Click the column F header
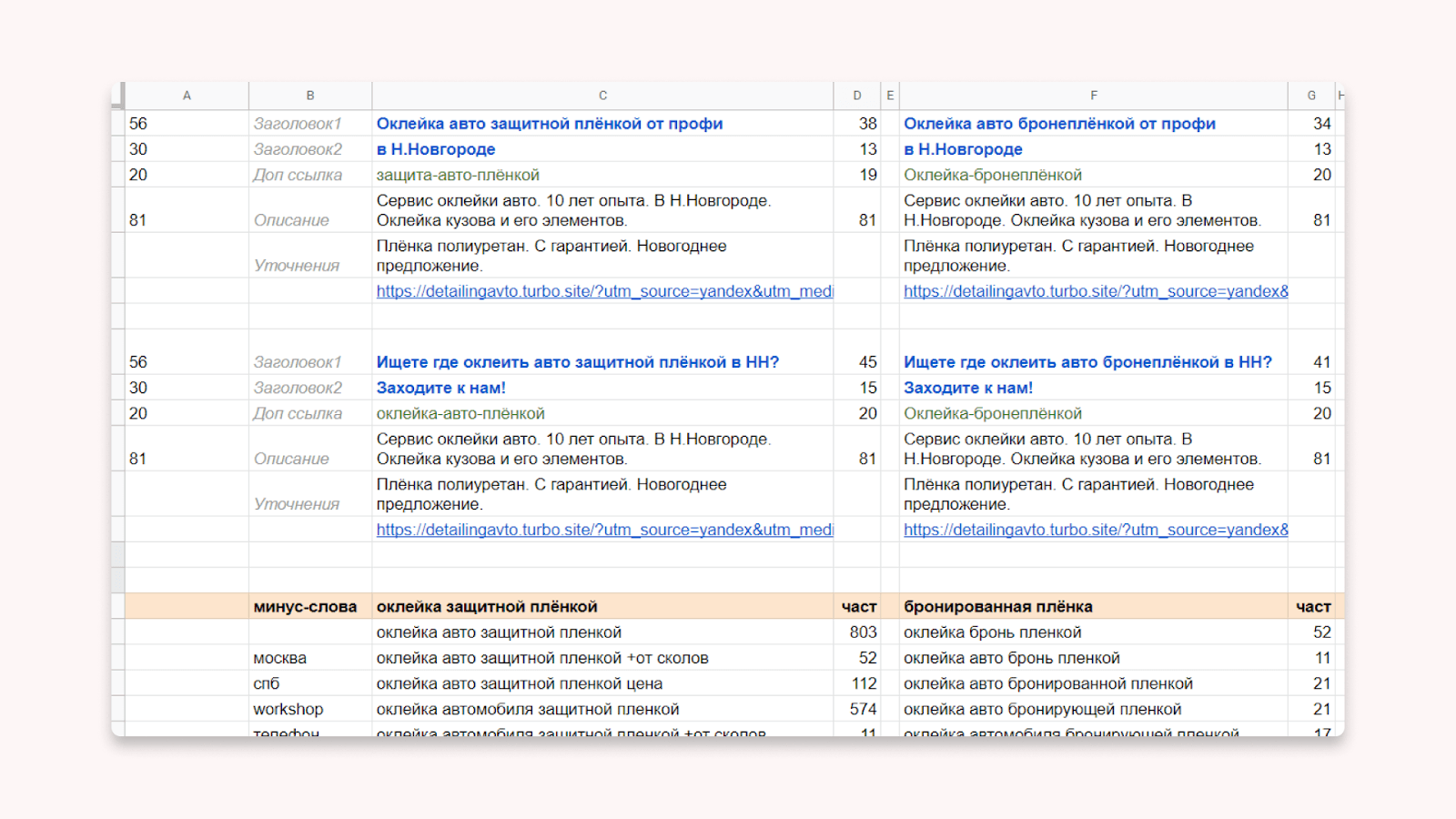Image resolution: width=1456 pixels, height=819 pixels. (1094, 96)
